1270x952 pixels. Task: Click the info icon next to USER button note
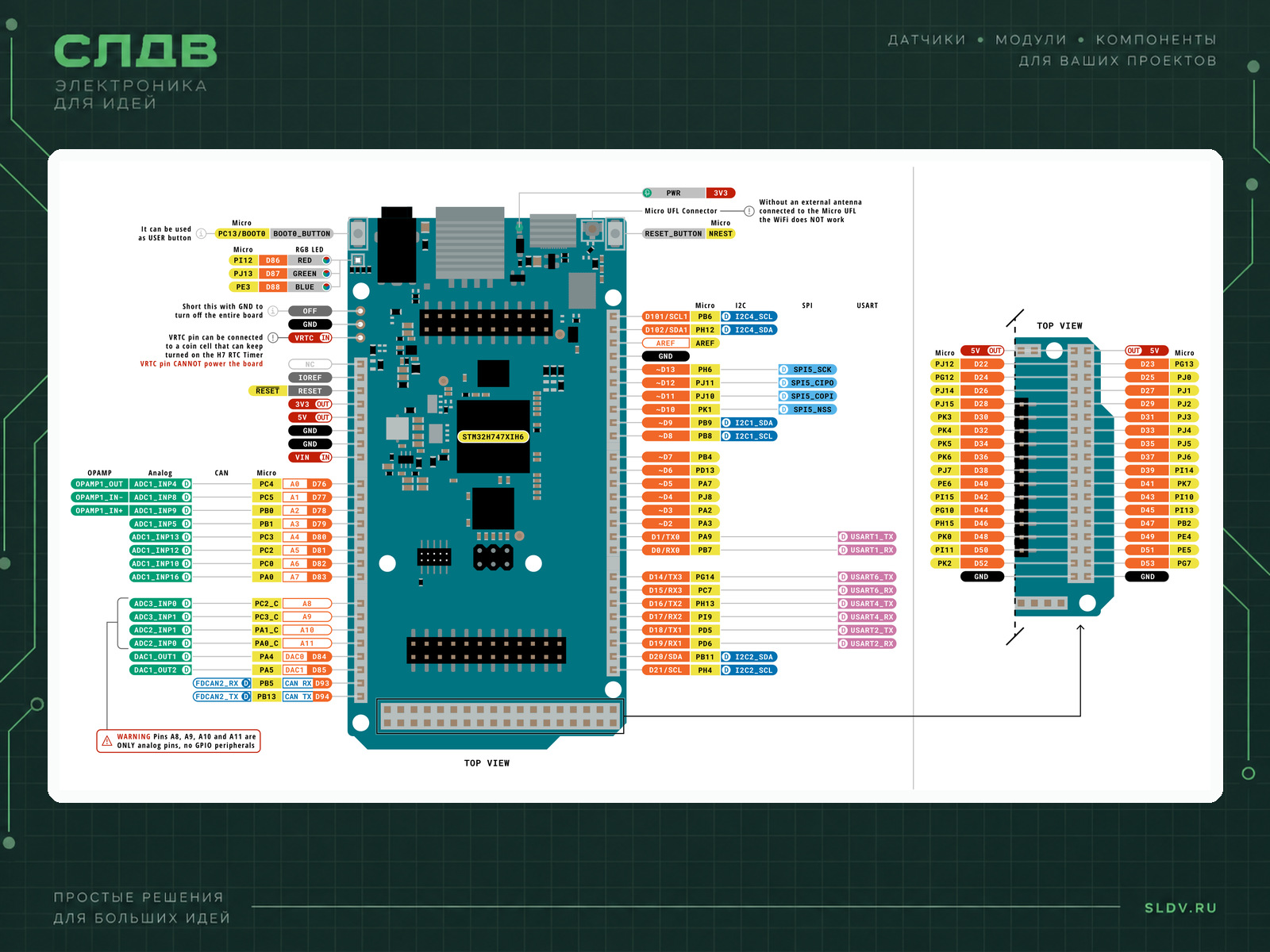point(202,234)
